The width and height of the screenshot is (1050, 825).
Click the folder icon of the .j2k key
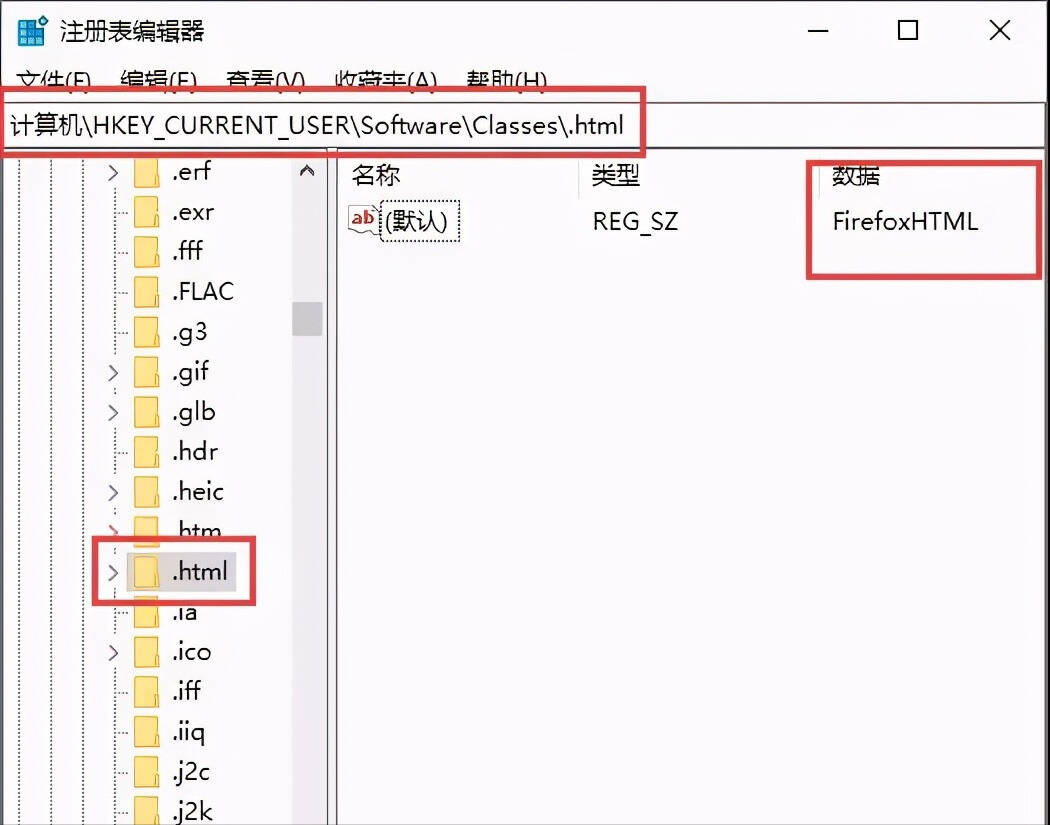tap(147, 811)
